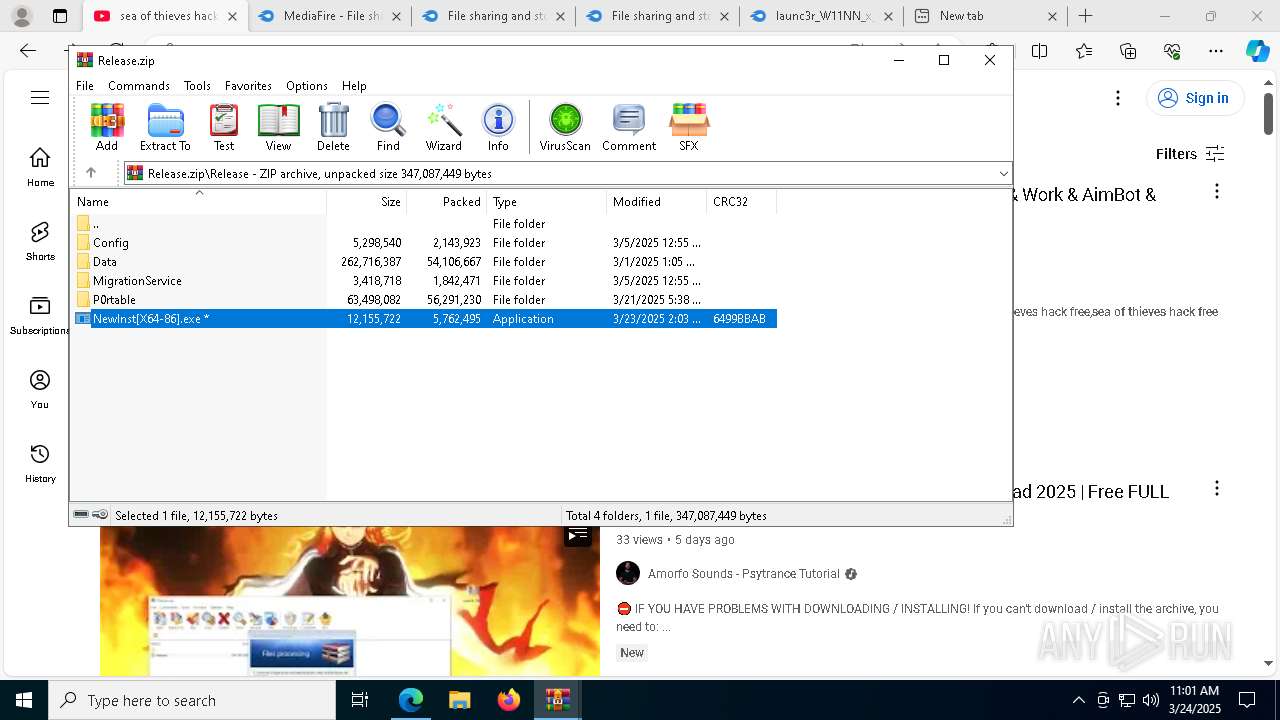Click the SFX toolbar icon

click(689, 128)
